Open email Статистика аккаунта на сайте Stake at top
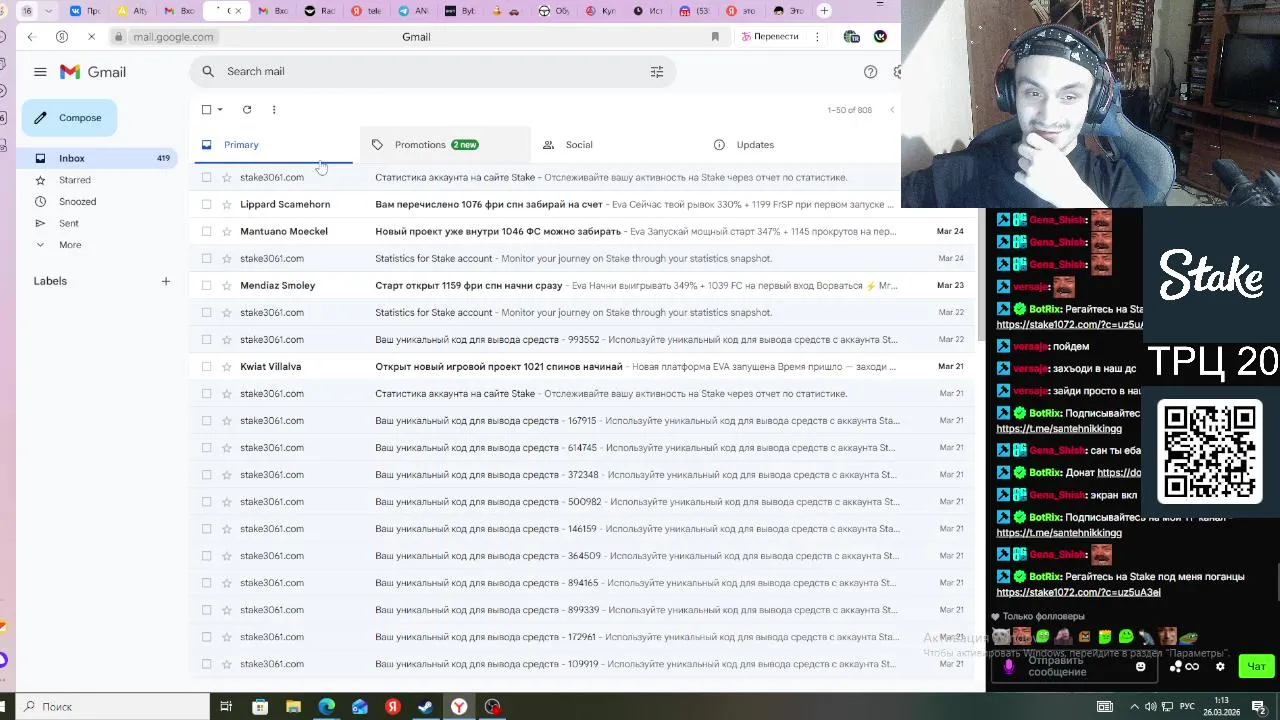1280x720 pixels. [x=583, y=177]
